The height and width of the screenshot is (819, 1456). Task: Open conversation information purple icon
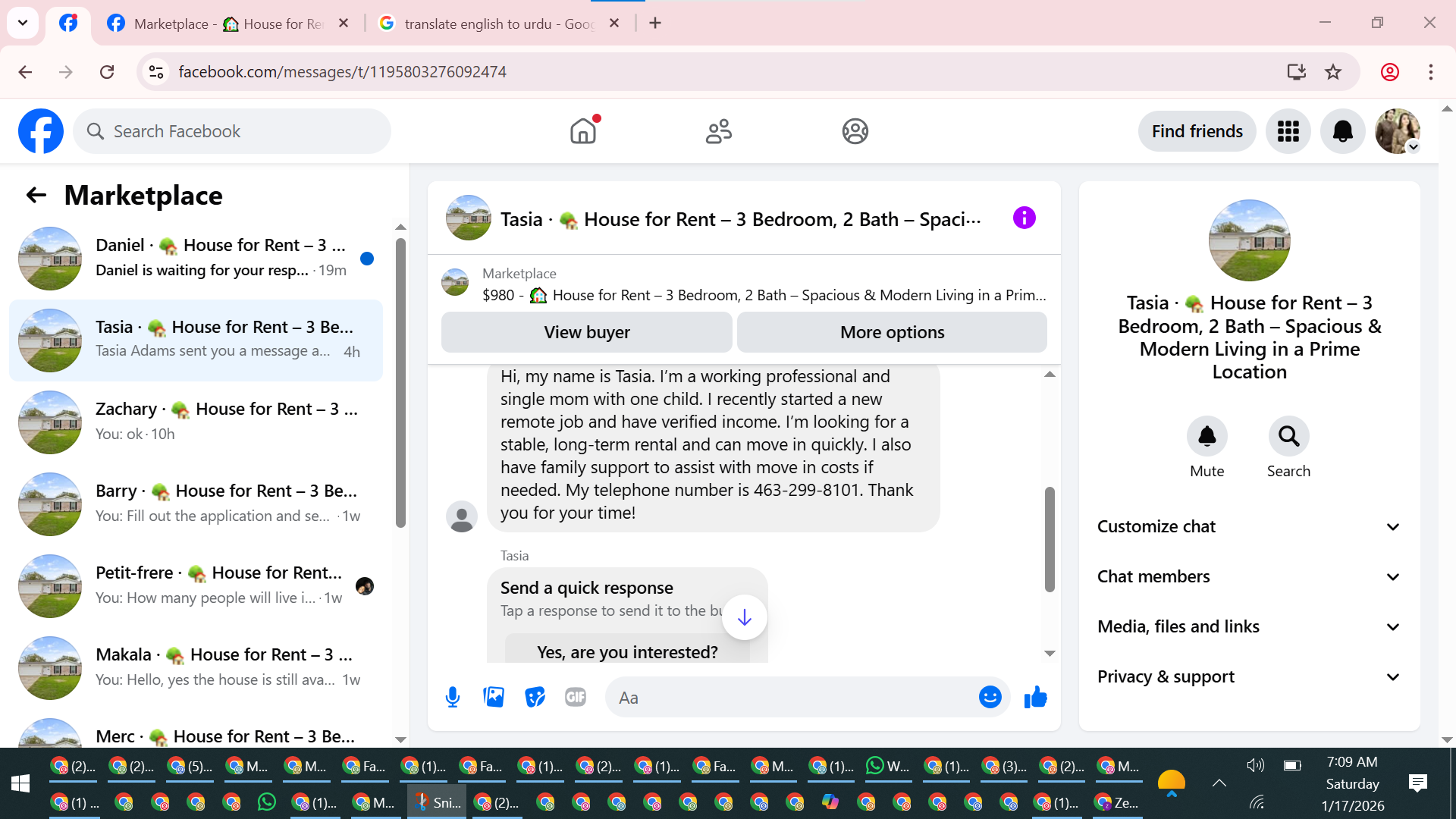pyautogui.click(x=1024, y=218)
